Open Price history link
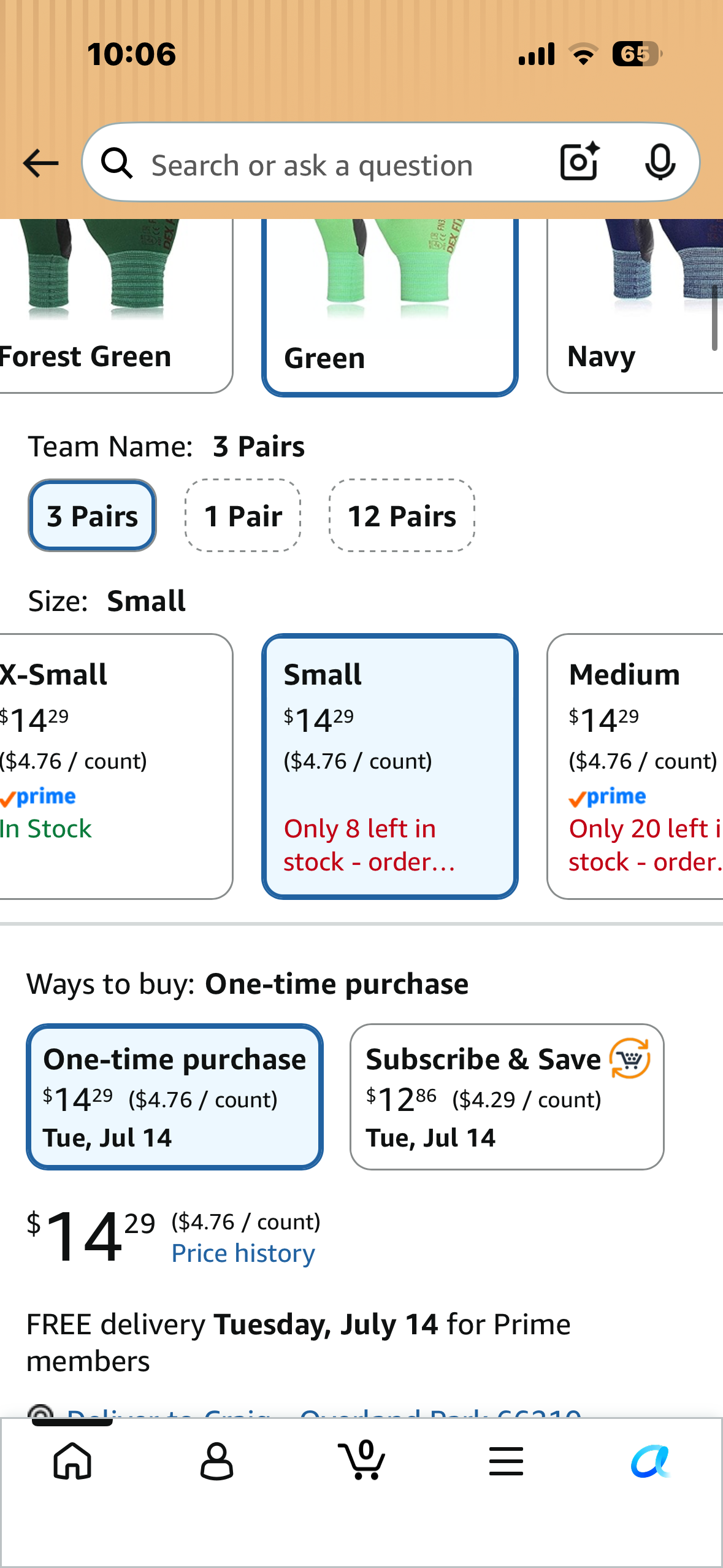Screen dimensions: 723x1568 [x=243, y=1253]
